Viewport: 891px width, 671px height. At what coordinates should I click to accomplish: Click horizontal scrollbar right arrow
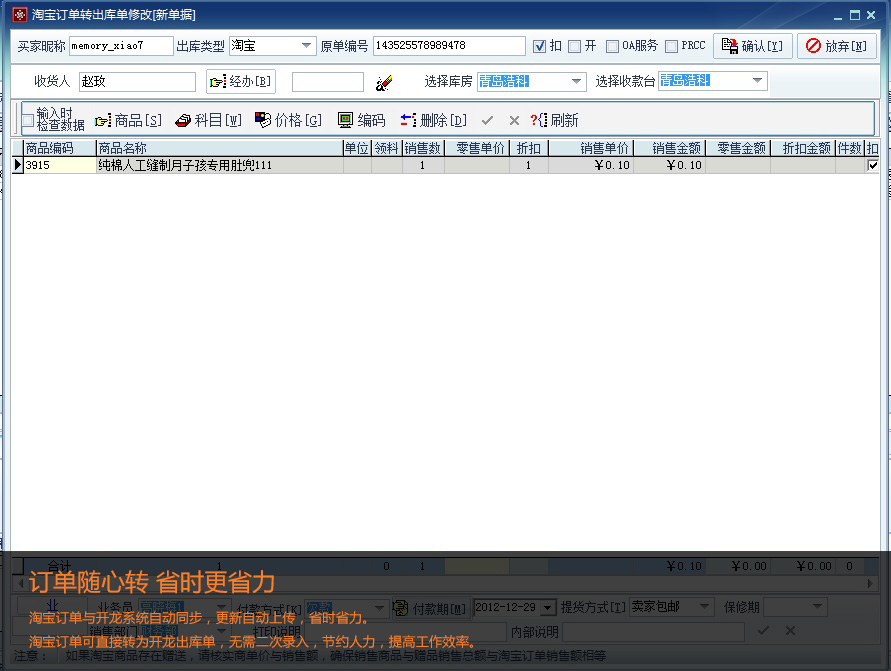coord(869,584)
